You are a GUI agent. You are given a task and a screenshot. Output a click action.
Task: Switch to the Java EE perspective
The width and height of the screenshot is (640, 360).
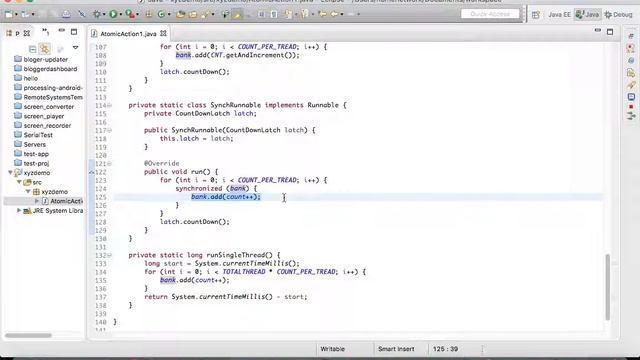pyautogui.click(x=559, y=15)
